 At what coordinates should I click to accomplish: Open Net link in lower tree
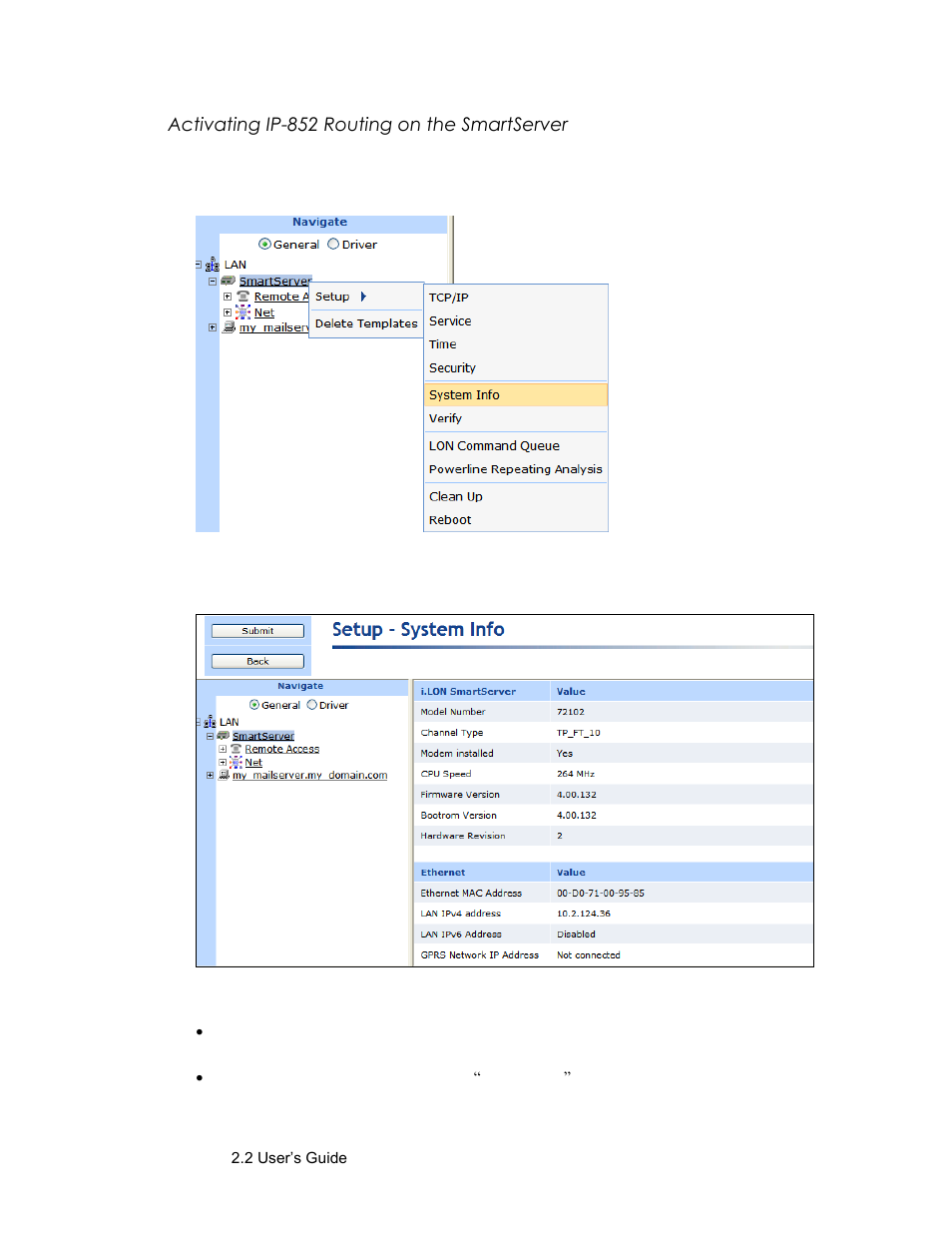[x=253, y=762]
